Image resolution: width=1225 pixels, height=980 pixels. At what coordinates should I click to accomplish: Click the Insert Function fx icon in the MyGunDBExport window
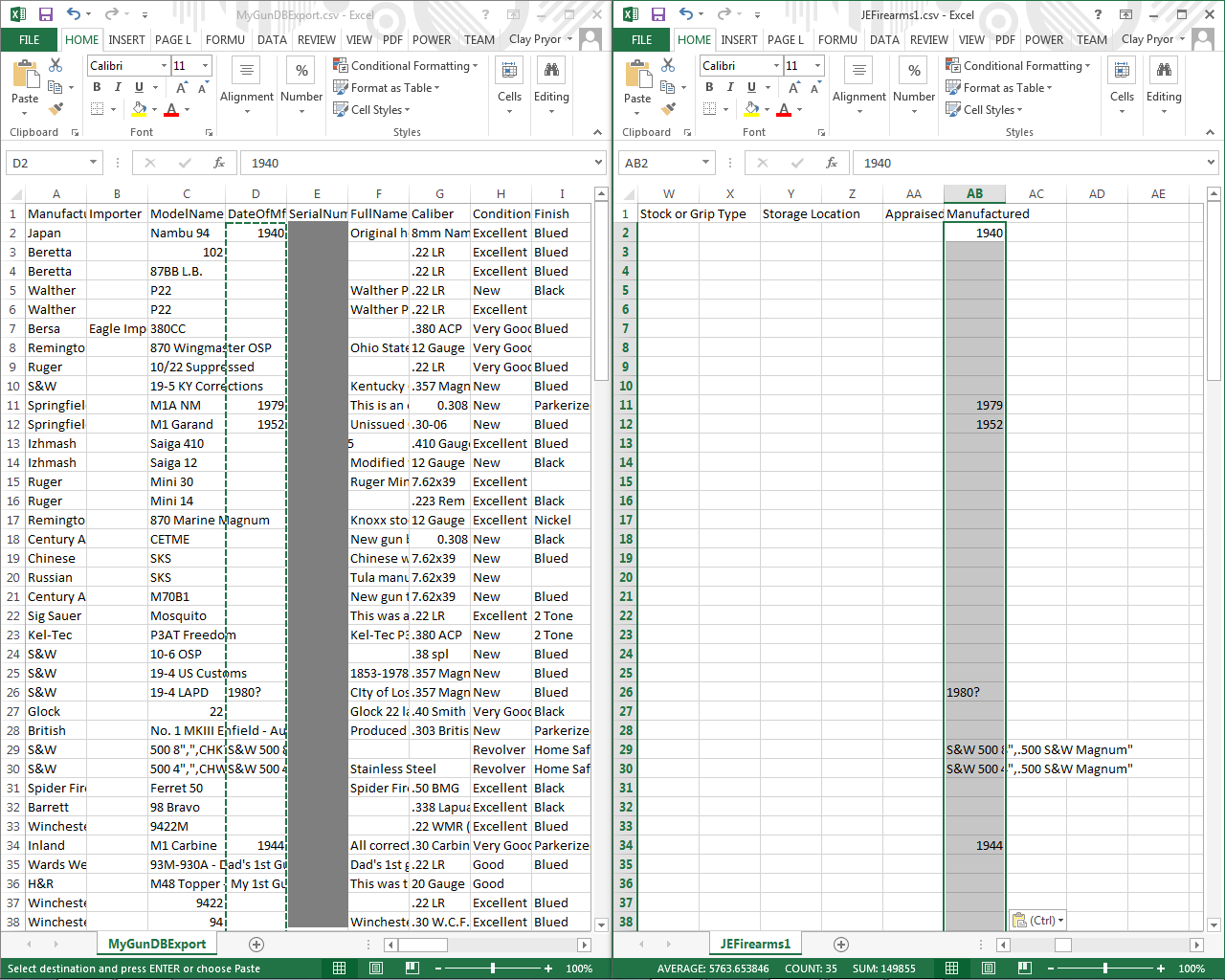point(219,163)
